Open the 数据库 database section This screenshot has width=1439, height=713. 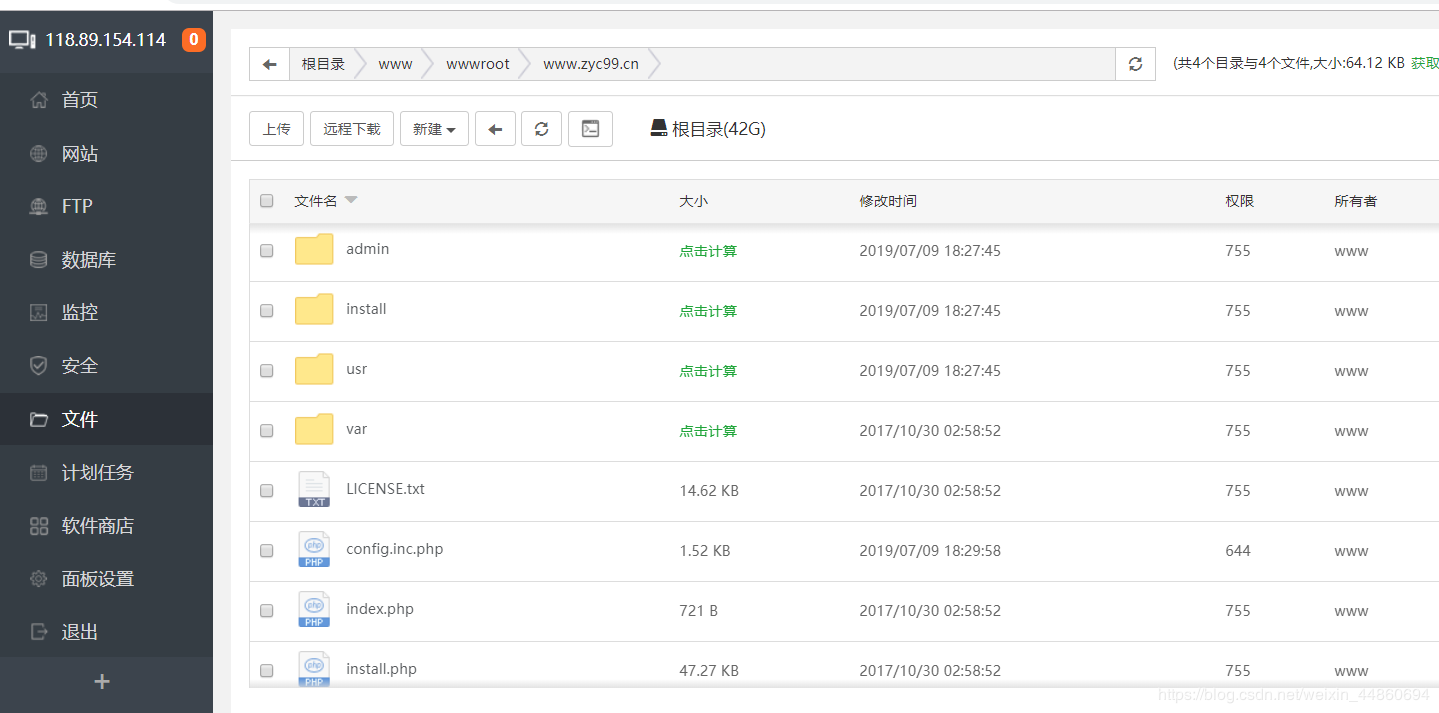click(88, 260)
